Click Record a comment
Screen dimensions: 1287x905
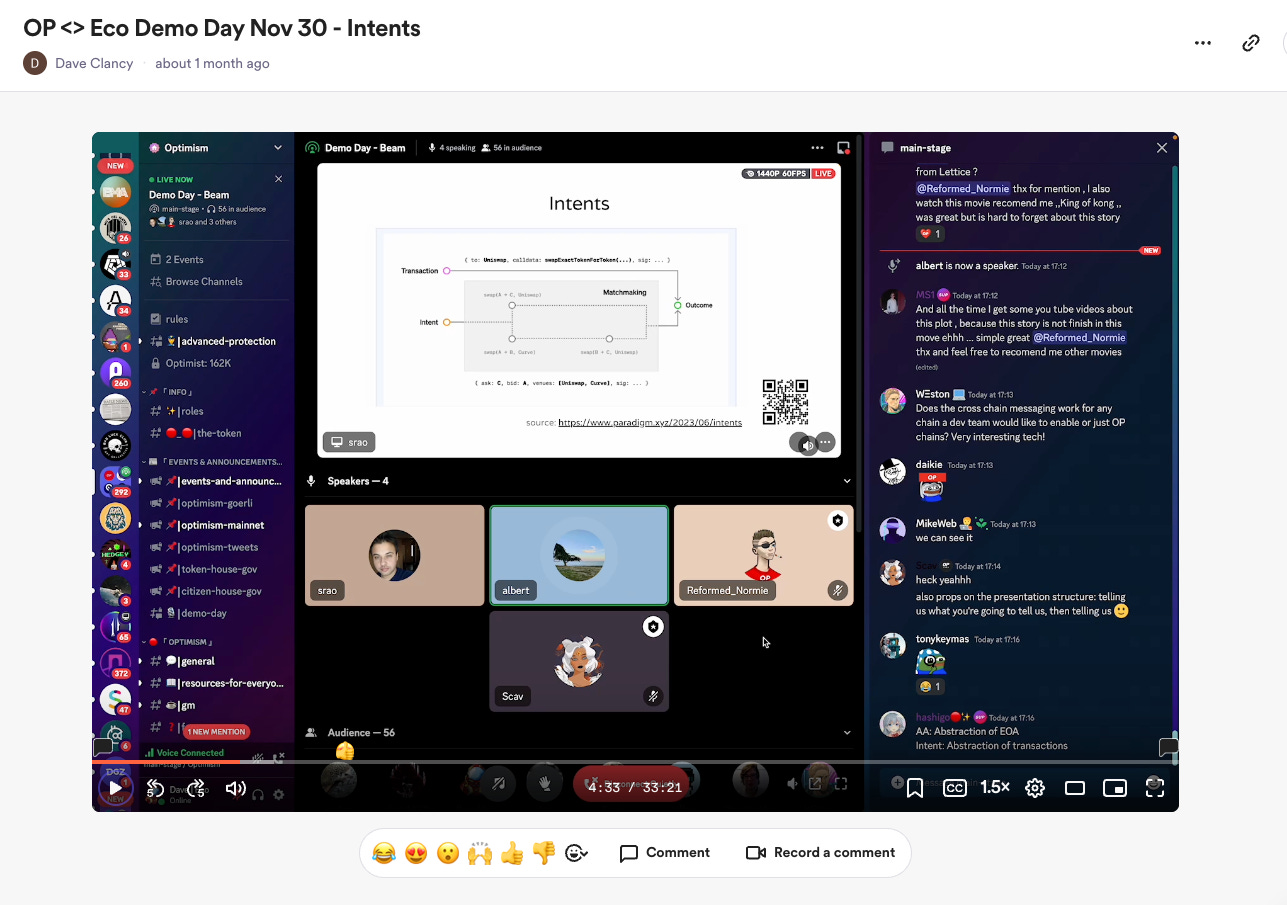(x=821, y=853)
